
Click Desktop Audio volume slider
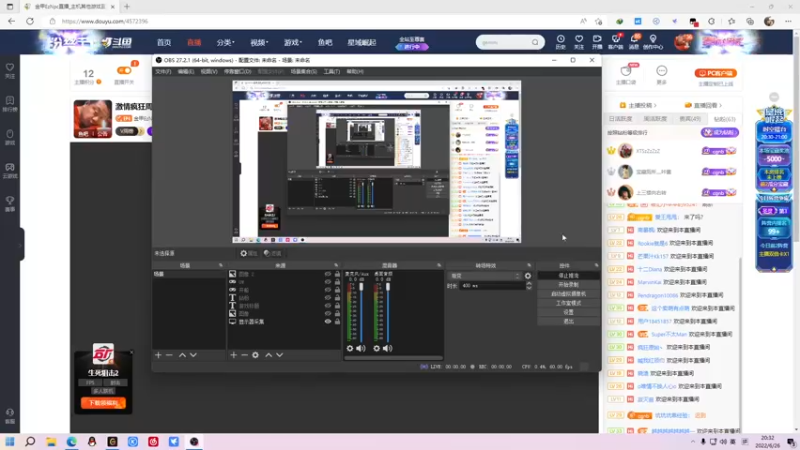click(x=388, y=311)
